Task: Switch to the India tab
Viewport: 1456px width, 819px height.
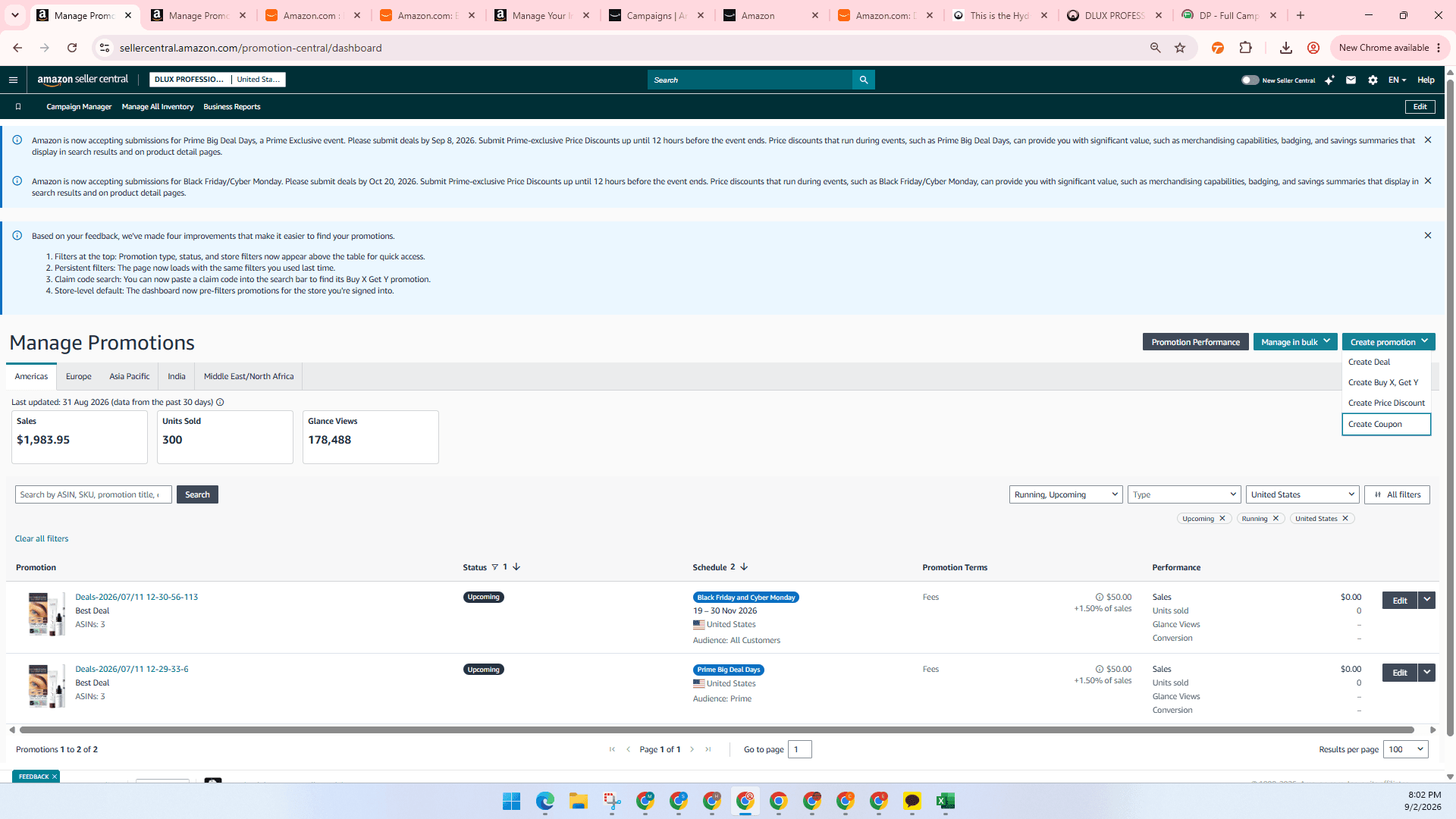Action: pos(176,377)
